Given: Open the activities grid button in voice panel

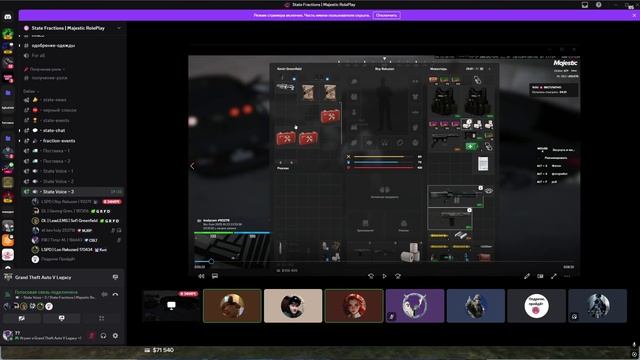Looking at the screenshot, I should [101, 318].
